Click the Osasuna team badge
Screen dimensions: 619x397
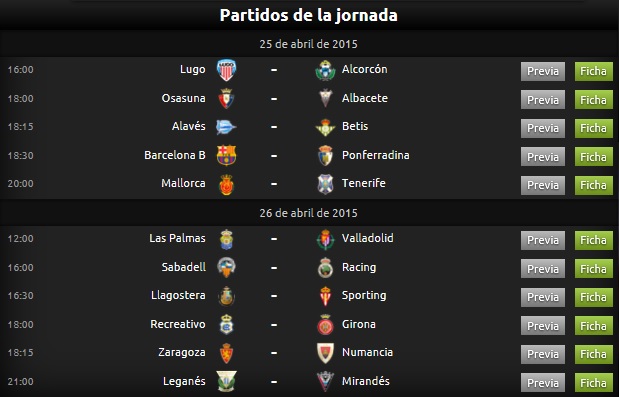227,99
